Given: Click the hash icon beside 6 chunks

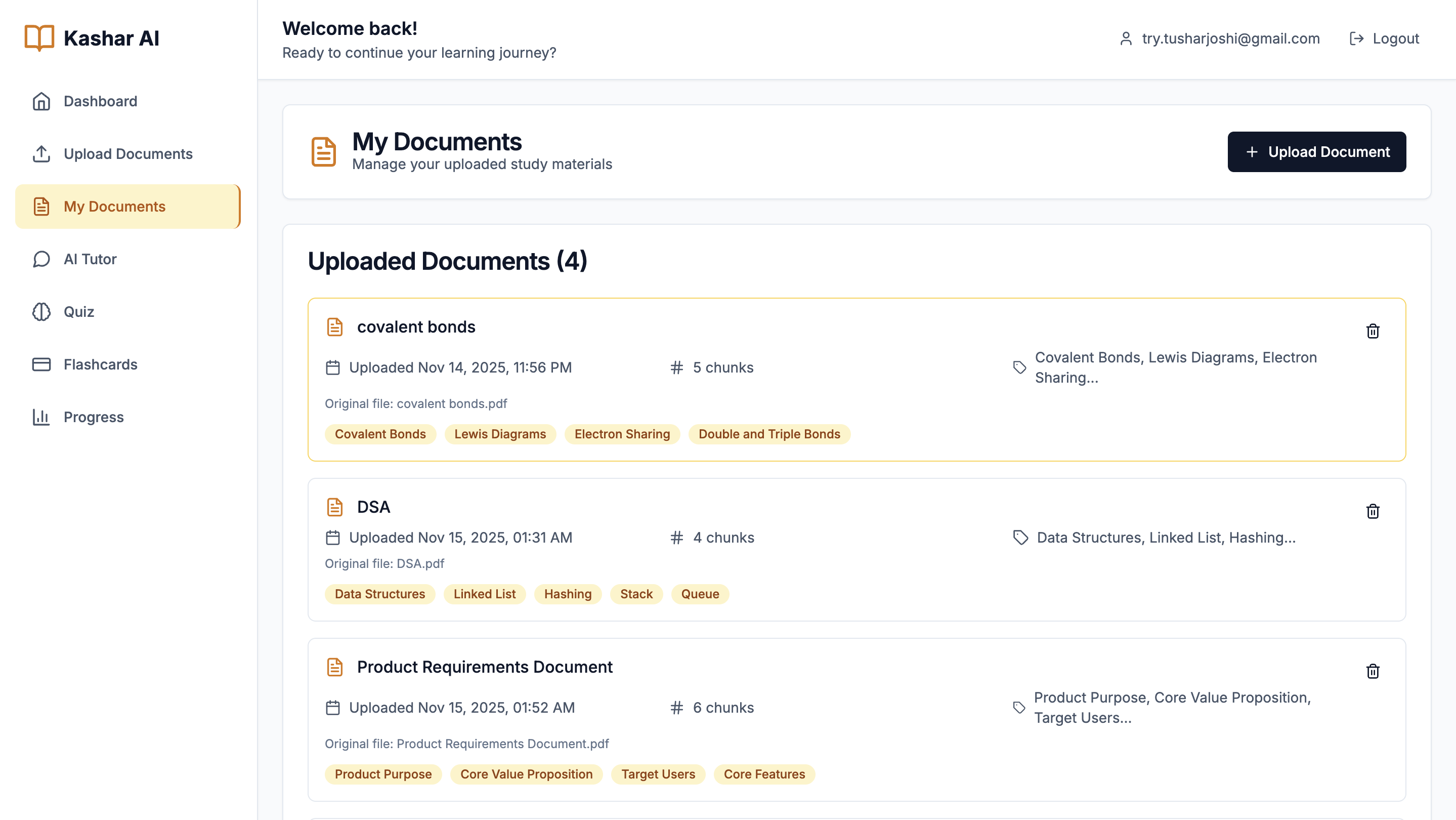Looking at the screenshot, I should (676, 708).
